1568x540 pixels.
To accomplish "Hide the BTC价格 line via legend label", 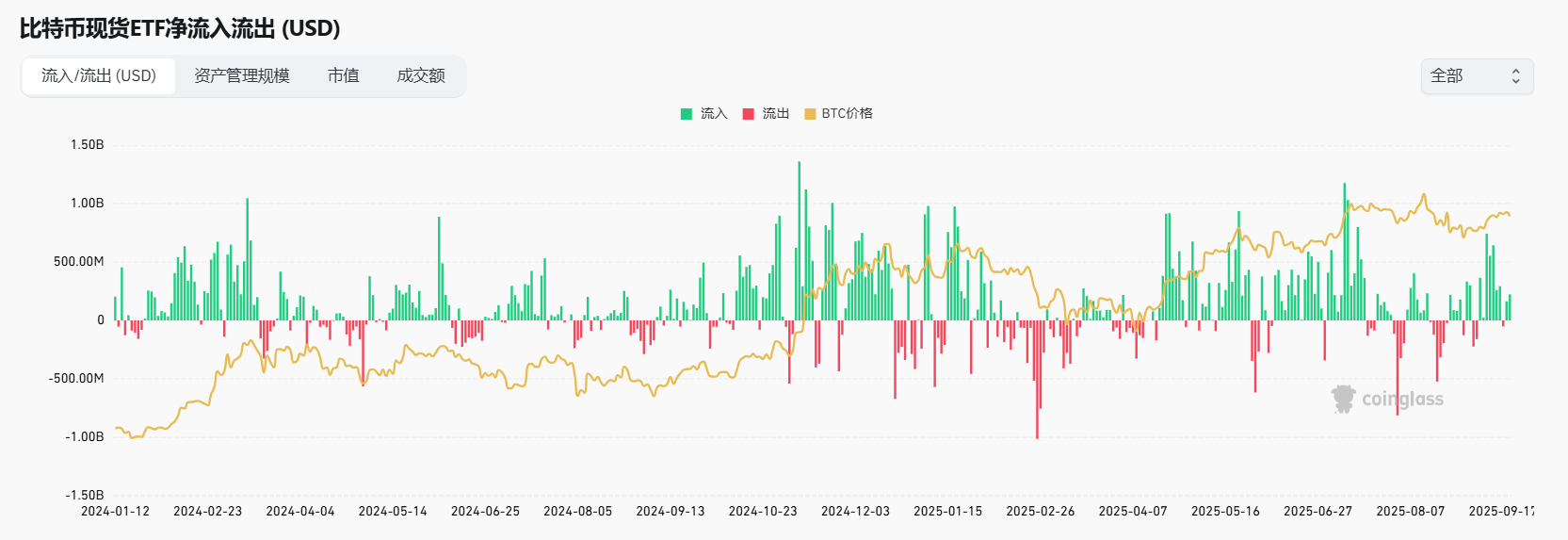I will 847,114.
